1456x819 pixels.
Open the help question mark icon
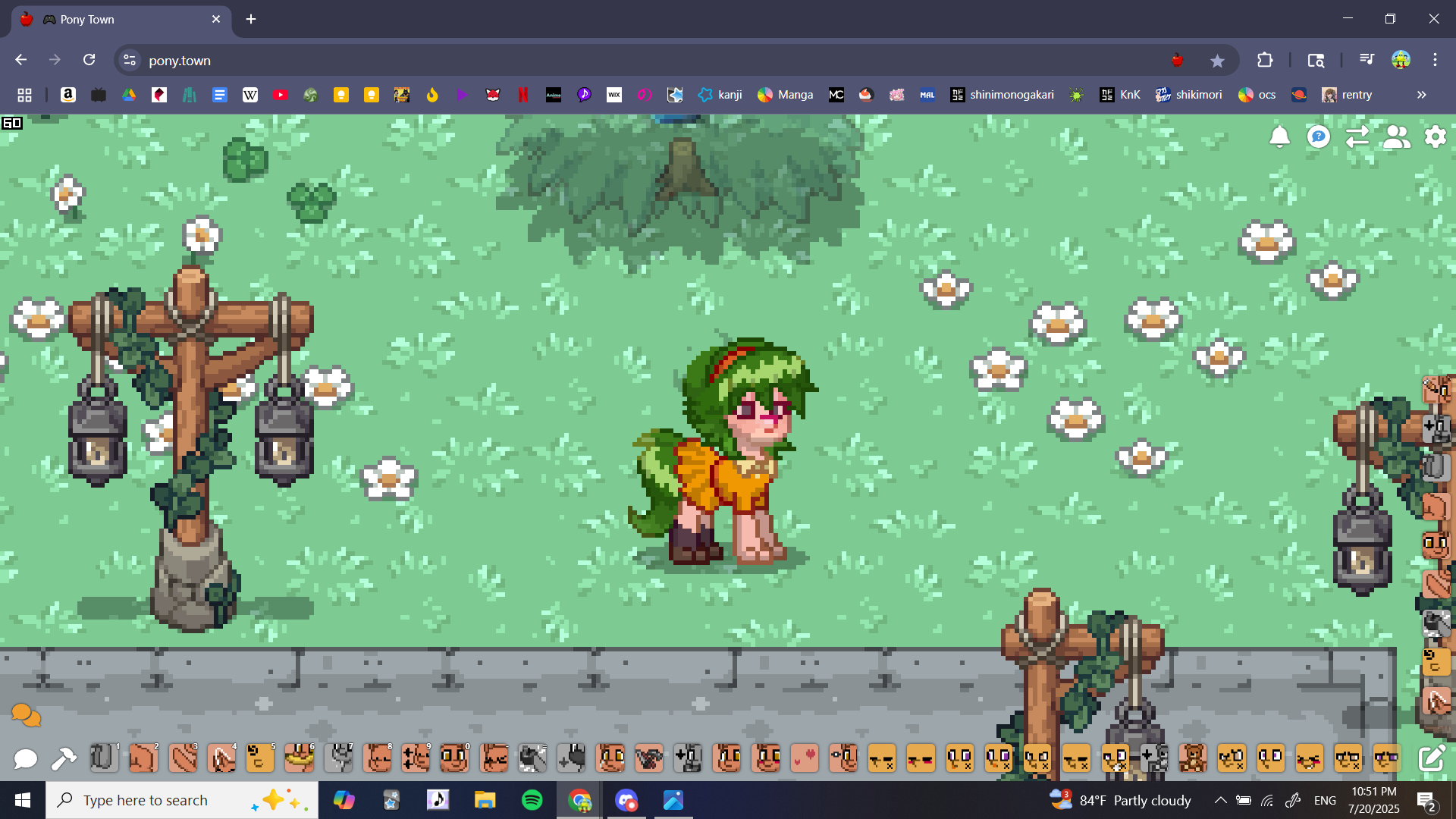[1319, 136]
